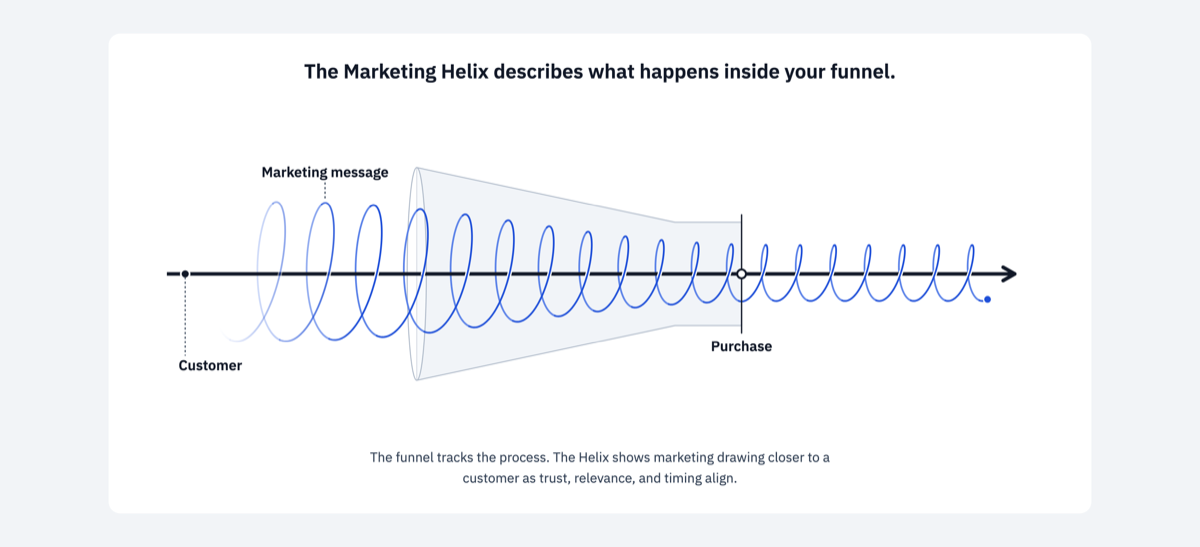The width and height of the screenshot is (1200, 547).
Task: Click the elliptical funnel opening
Action: pyautogui.click(x=417, y=274)
